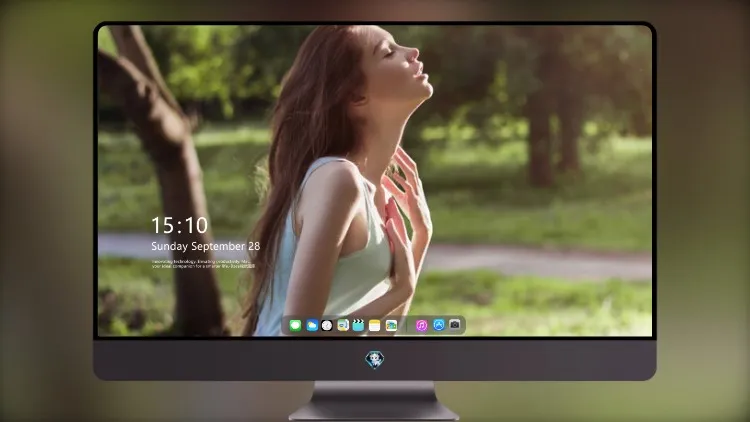
Task: Click the 15:10 clock display
Action: coord(180,225)
